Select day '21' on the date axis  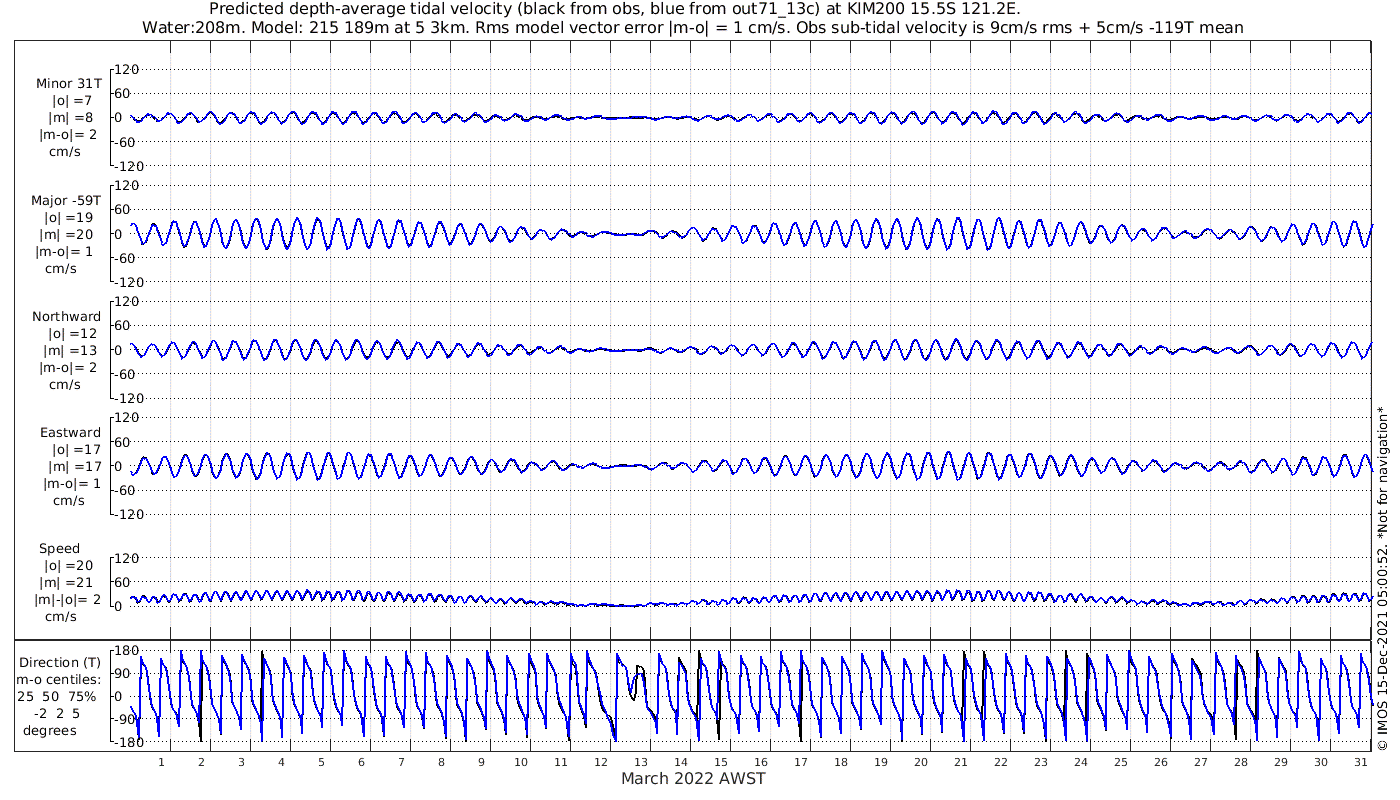pyautogui.click(x=961, y=762)
